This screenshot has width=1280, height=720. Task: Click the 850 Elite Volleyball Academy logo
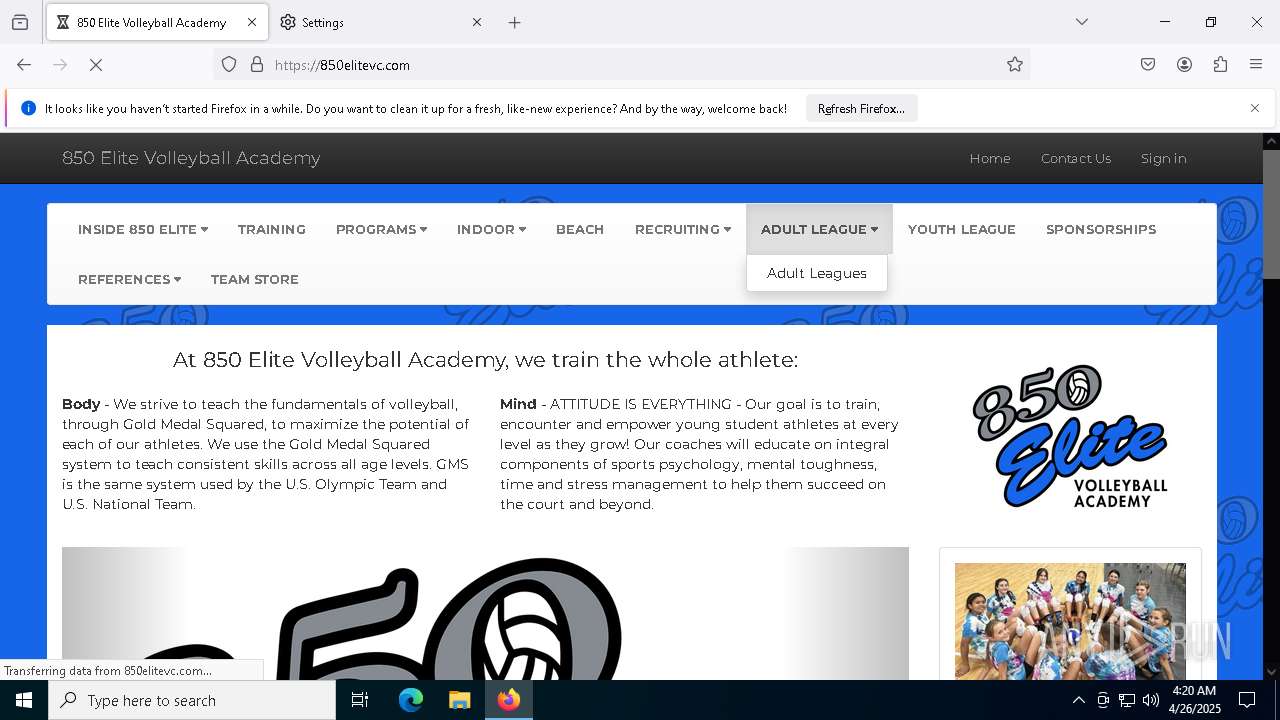(1070, 436)
